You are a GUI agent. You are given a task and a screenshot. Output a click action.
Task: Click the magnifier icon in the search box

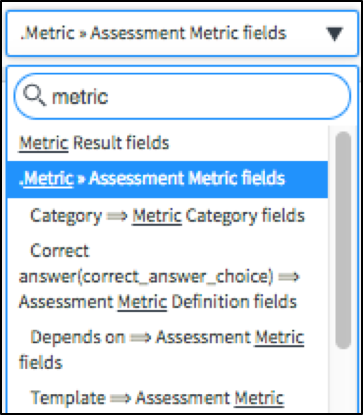pyautogui.click(x=34, y=96)
